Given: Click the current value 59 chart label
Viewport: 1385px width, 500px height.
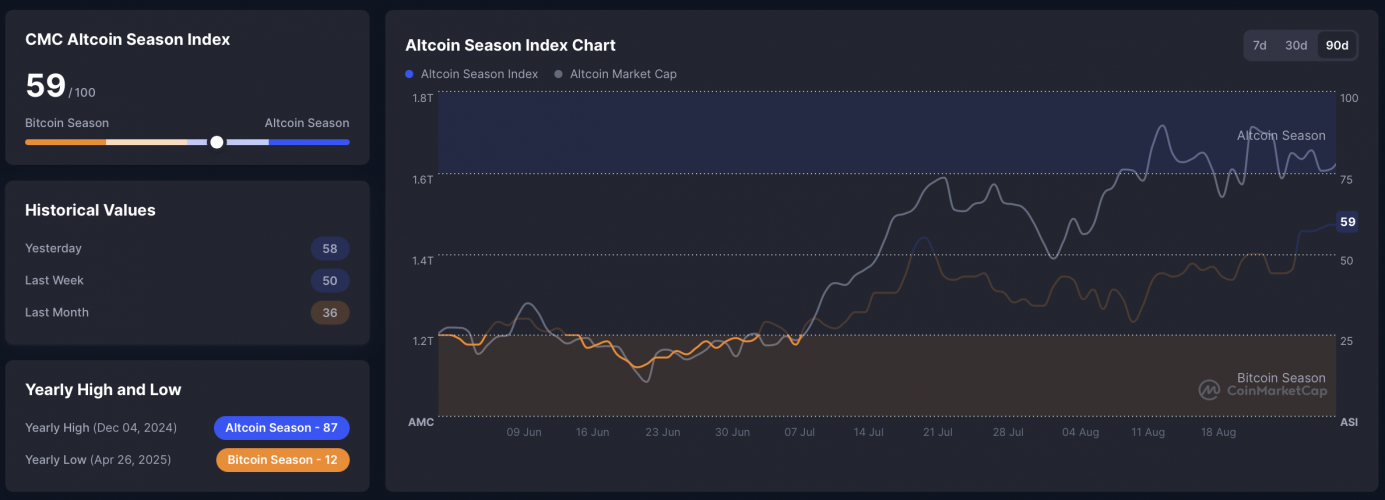Looking at the screenshot, I should (1347, 222).
